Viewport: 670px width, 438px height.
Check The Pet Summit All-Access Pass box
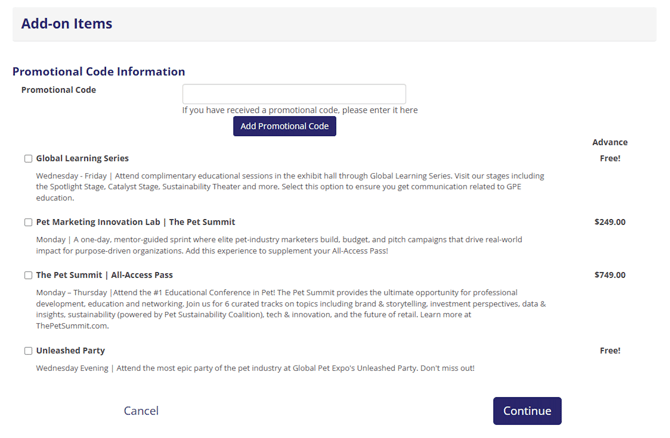tap(28, 275)
